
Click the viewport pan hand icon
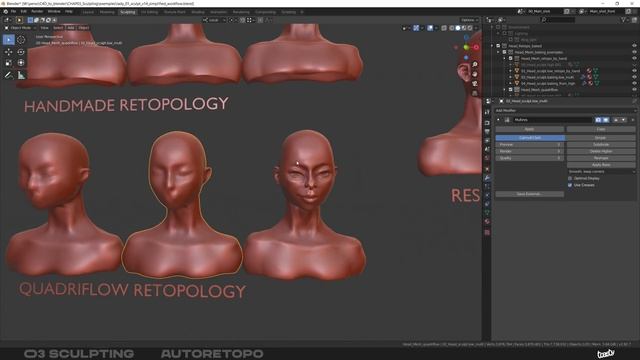click(x=475, y=74)
